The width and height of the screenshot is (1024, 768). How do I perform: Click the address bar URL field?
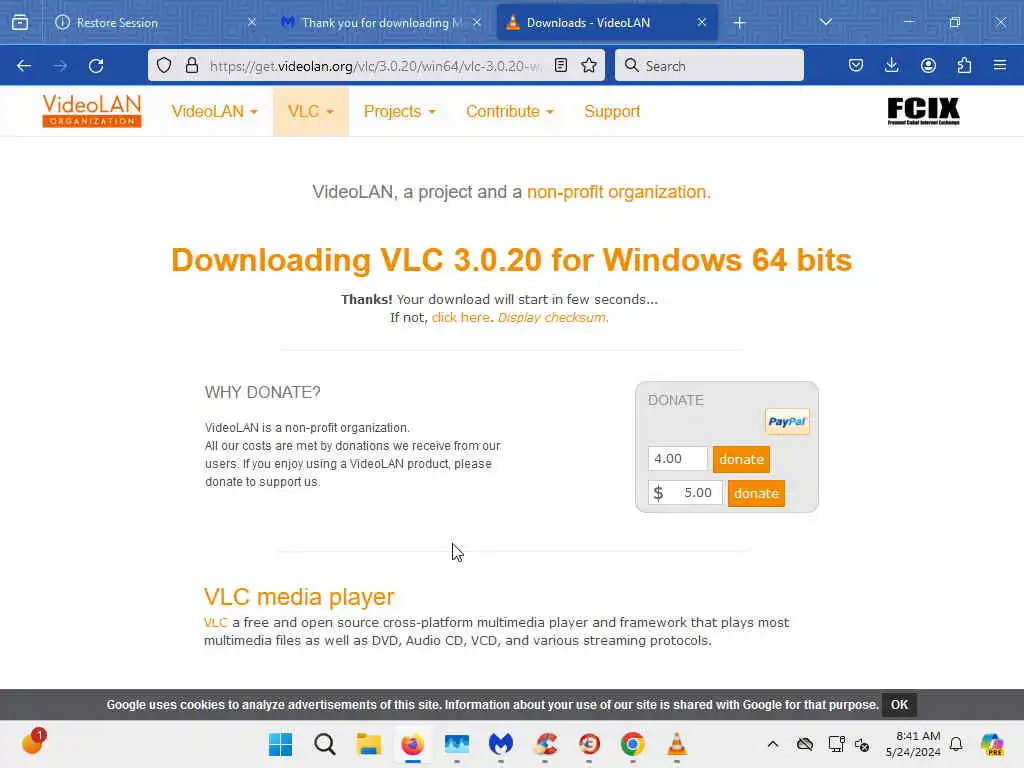tap(376, 65)
